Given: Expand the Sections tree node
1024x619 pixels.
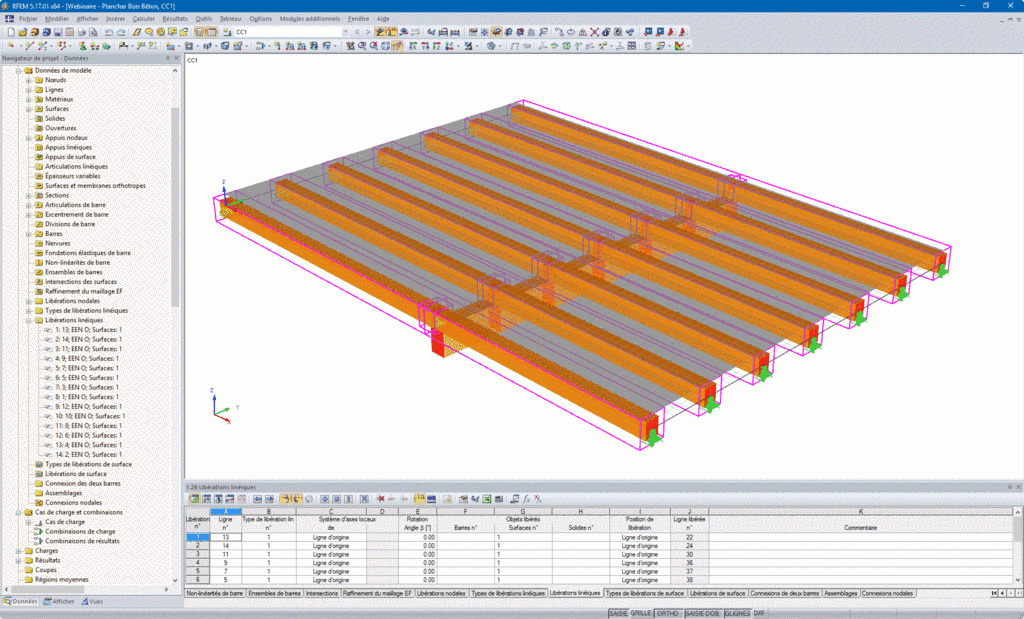Looking at the screenshot, I should coord(29,195).
